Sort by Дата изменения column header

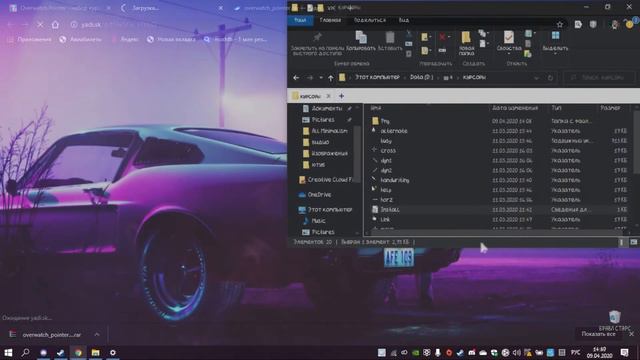tap(515, 108)
